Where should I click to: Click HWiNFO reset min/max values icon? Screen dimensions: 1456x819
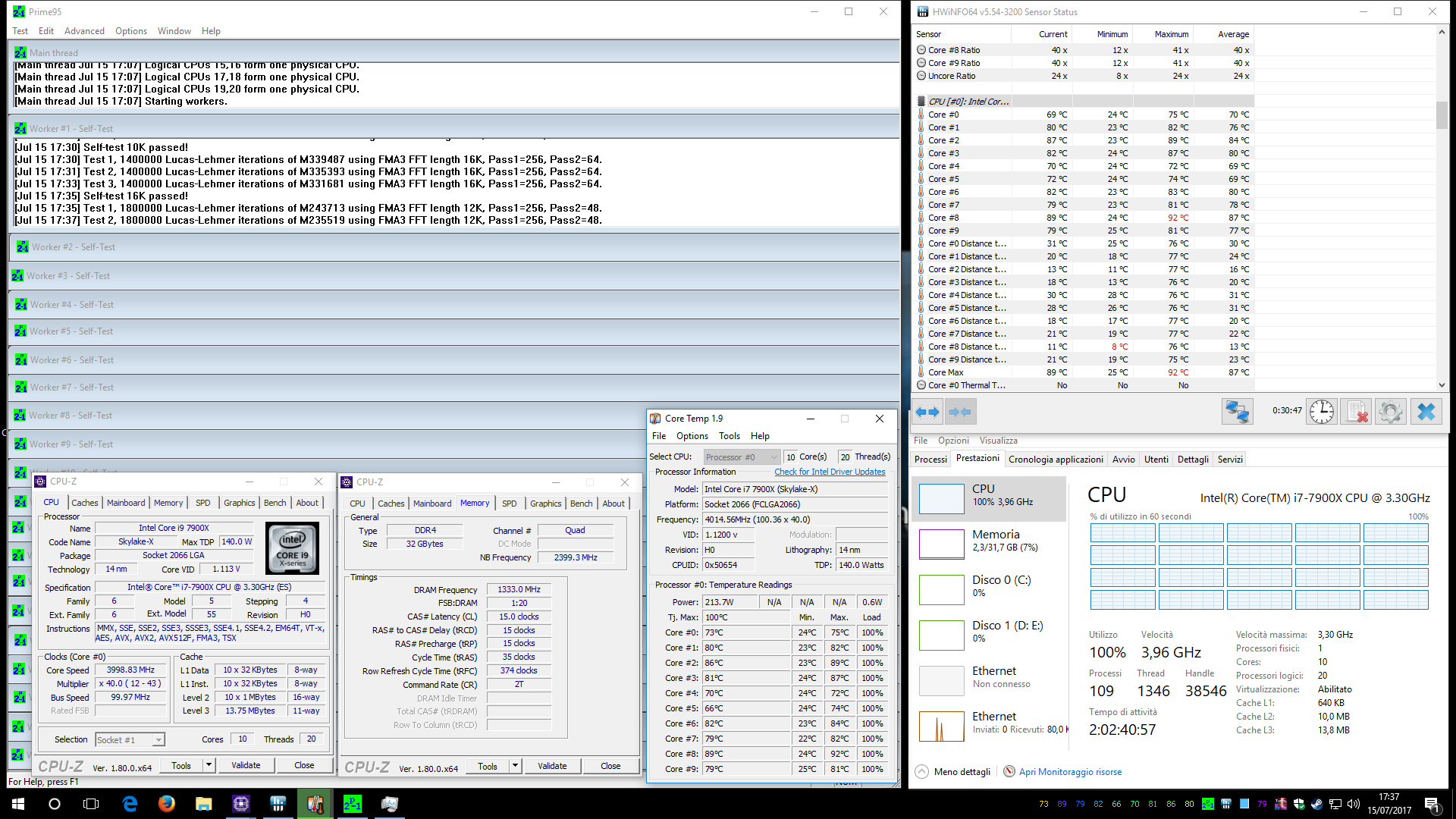pyautogui.click(x=1356, y=412)
